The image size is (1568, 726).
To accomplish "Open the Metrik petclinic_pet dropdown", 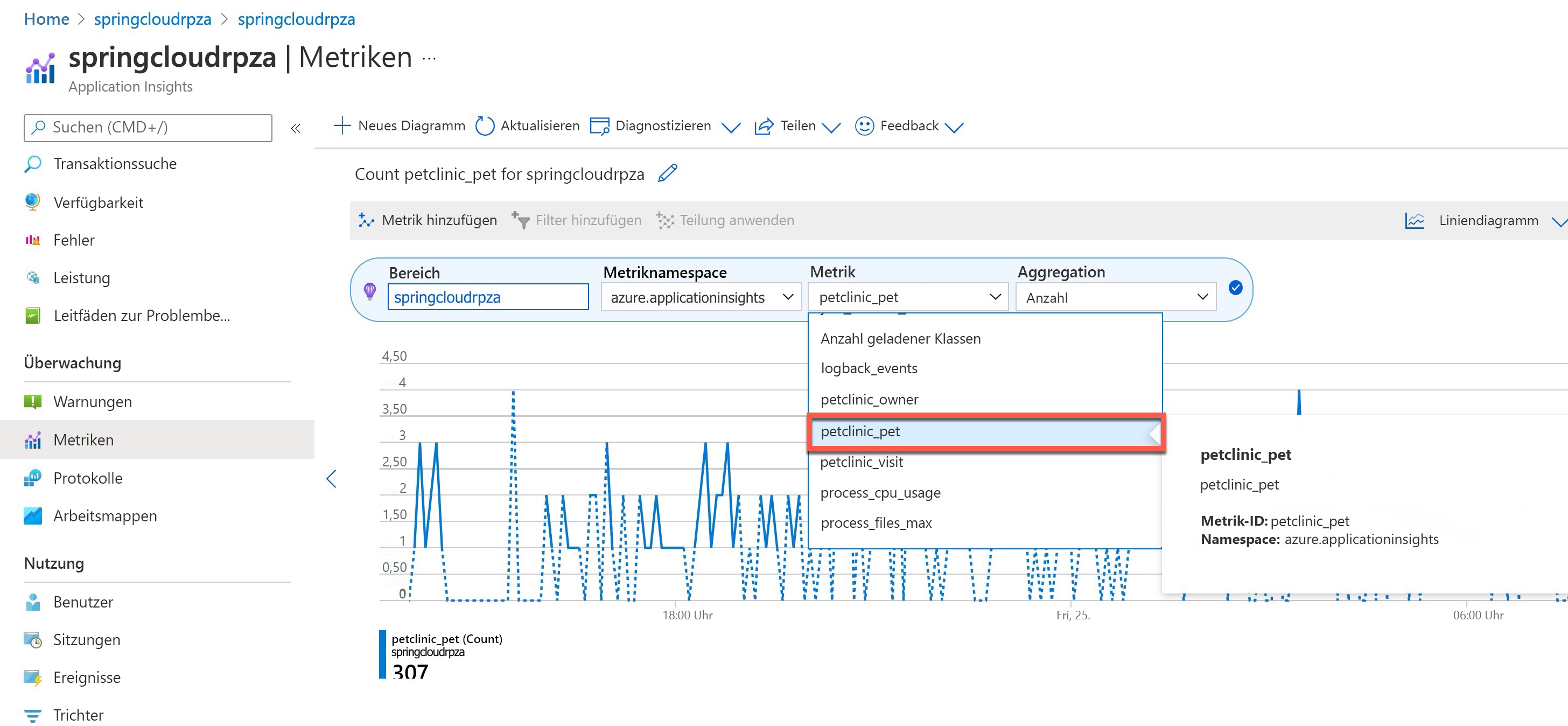I will point(908,297).
